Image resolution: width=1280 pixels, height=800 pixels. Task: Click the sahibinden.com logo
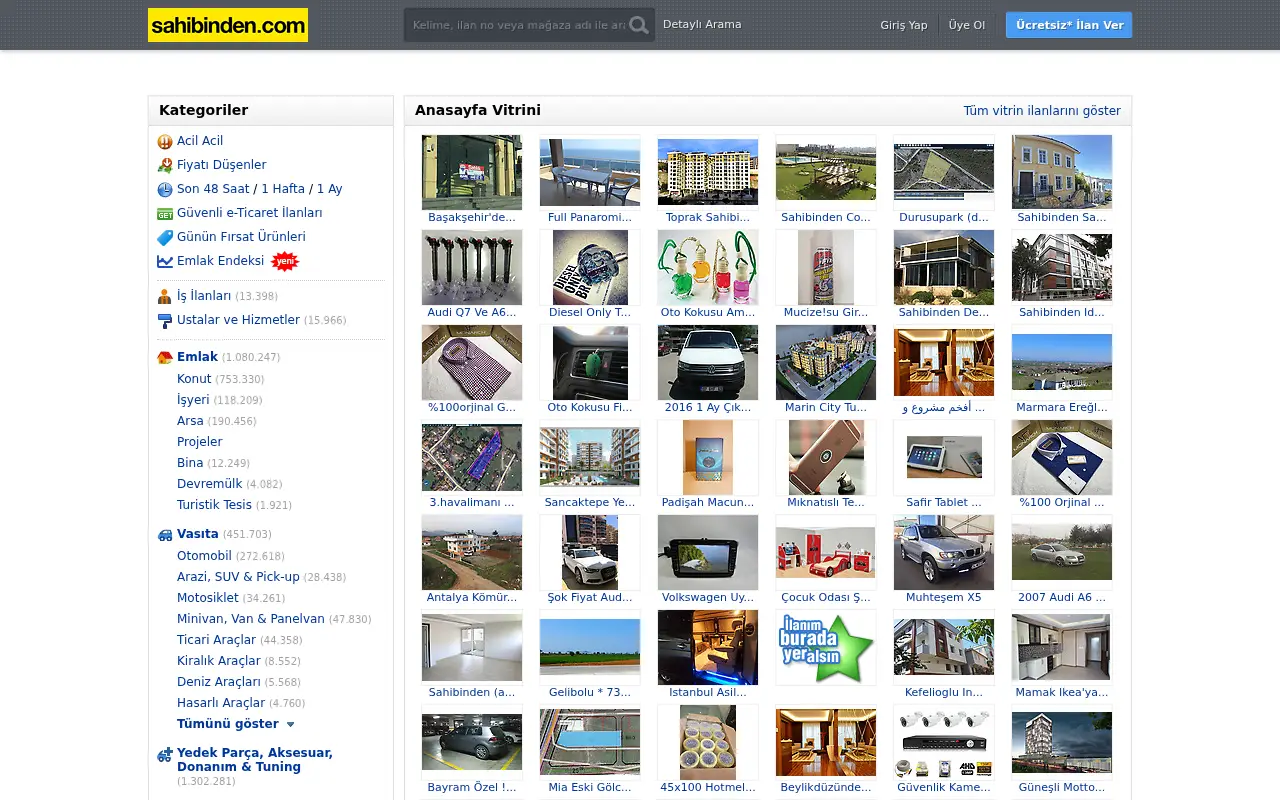pos(228,25)
